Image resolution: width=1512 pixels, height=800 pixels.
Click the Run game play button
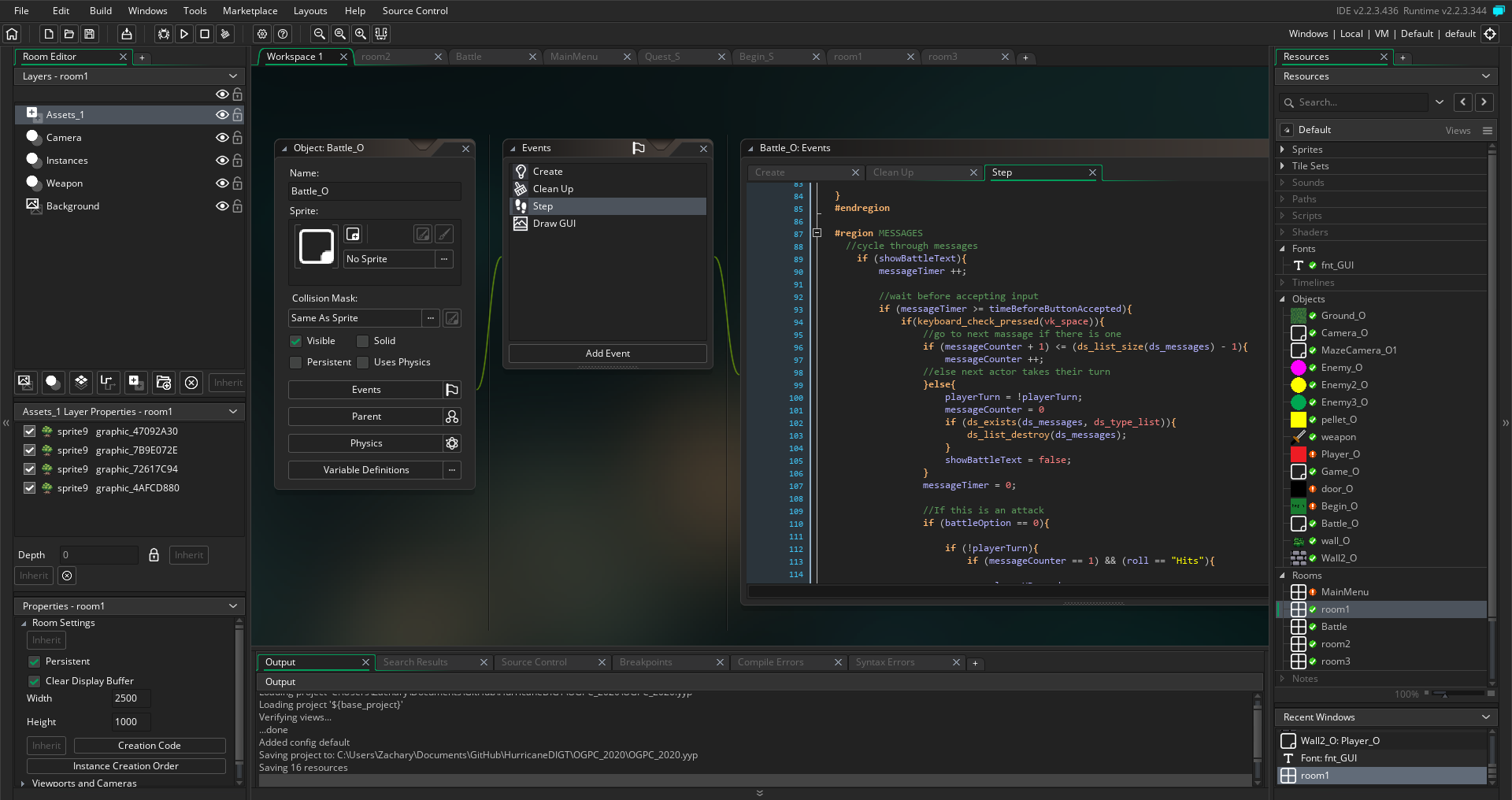(x=184, y=34)
